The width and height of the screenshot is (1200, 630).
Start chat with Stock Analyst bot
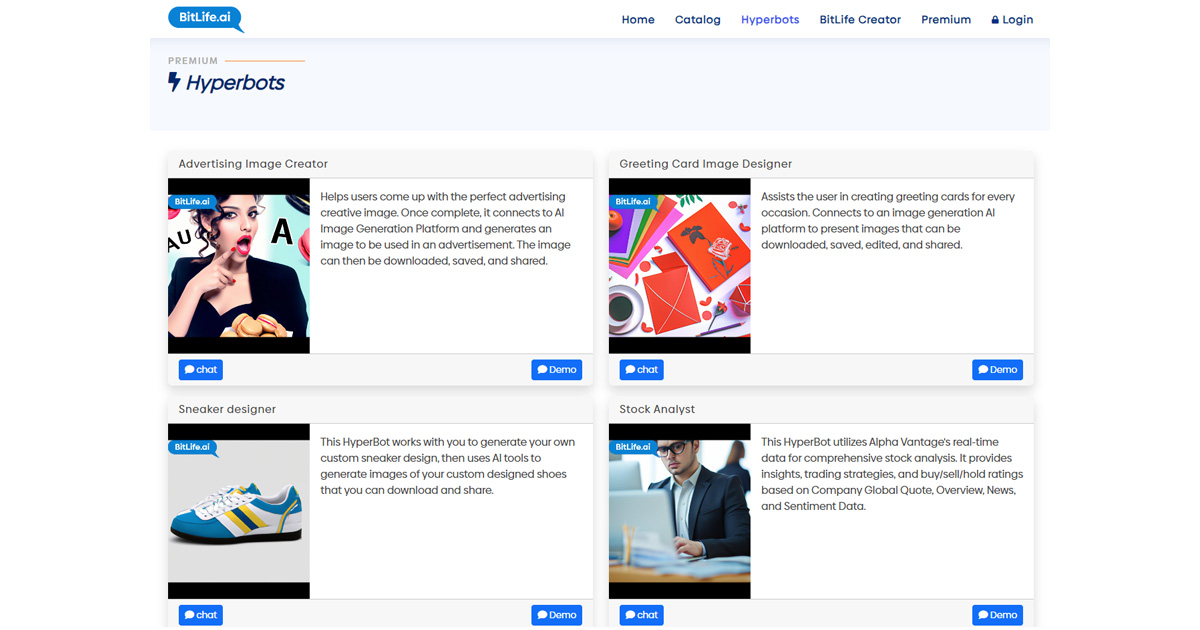click(x=642, y=615)
